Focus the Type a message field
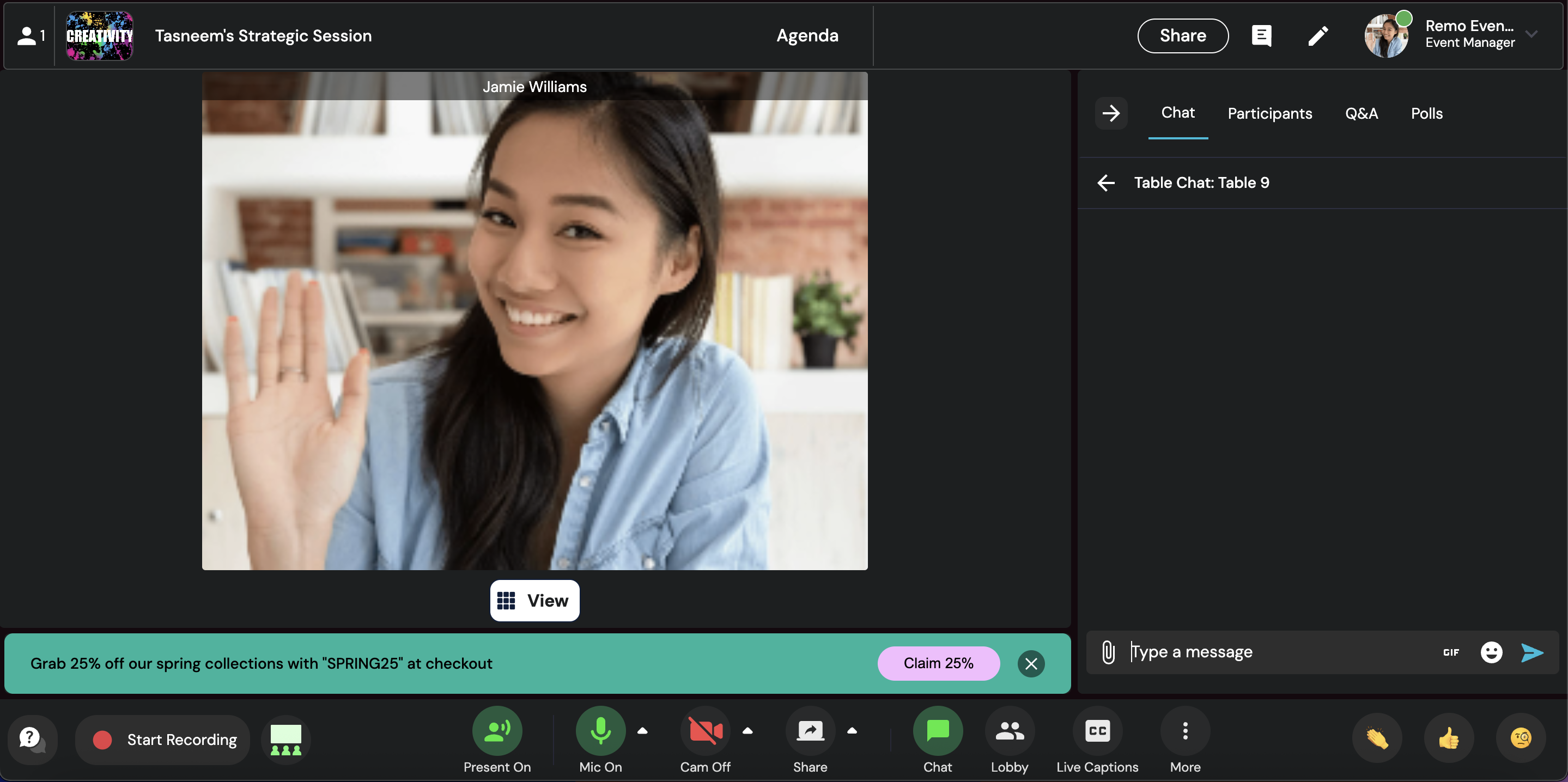The height and width of the screenshot is (782, 1568). [1278, 652]
